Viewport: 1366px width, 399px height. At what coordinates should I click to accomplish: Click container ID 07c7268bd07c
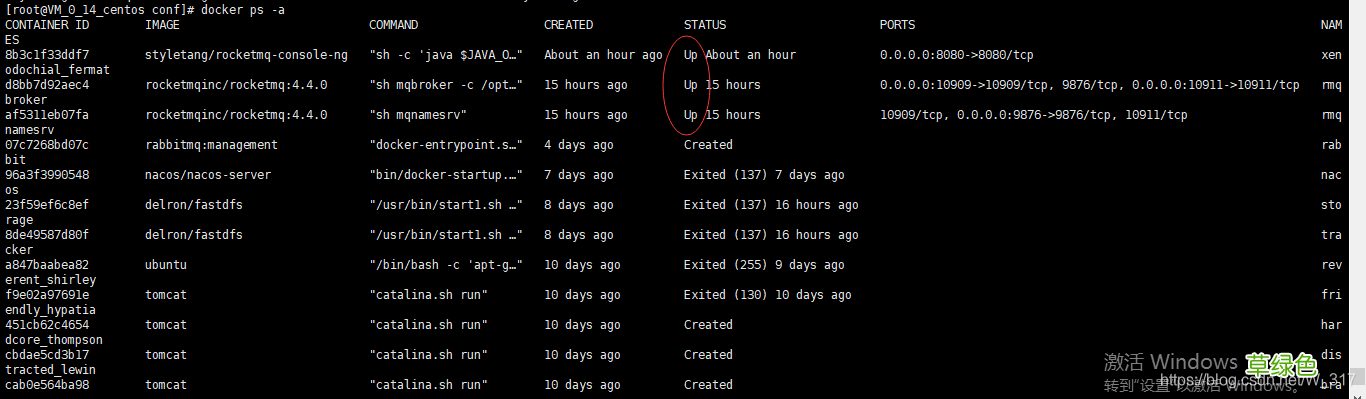pyautogui.click(x=47, y=145)
